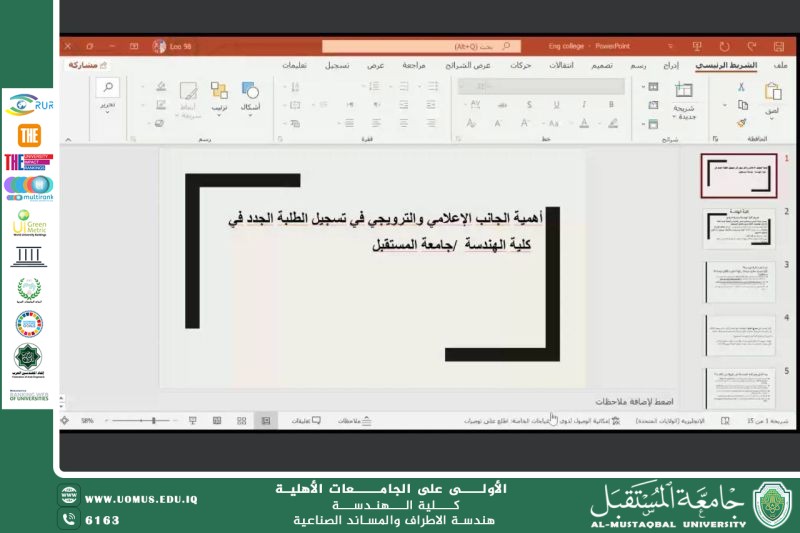
Task: Toggle Normal view button in status bar
Action: click(265, 421)
